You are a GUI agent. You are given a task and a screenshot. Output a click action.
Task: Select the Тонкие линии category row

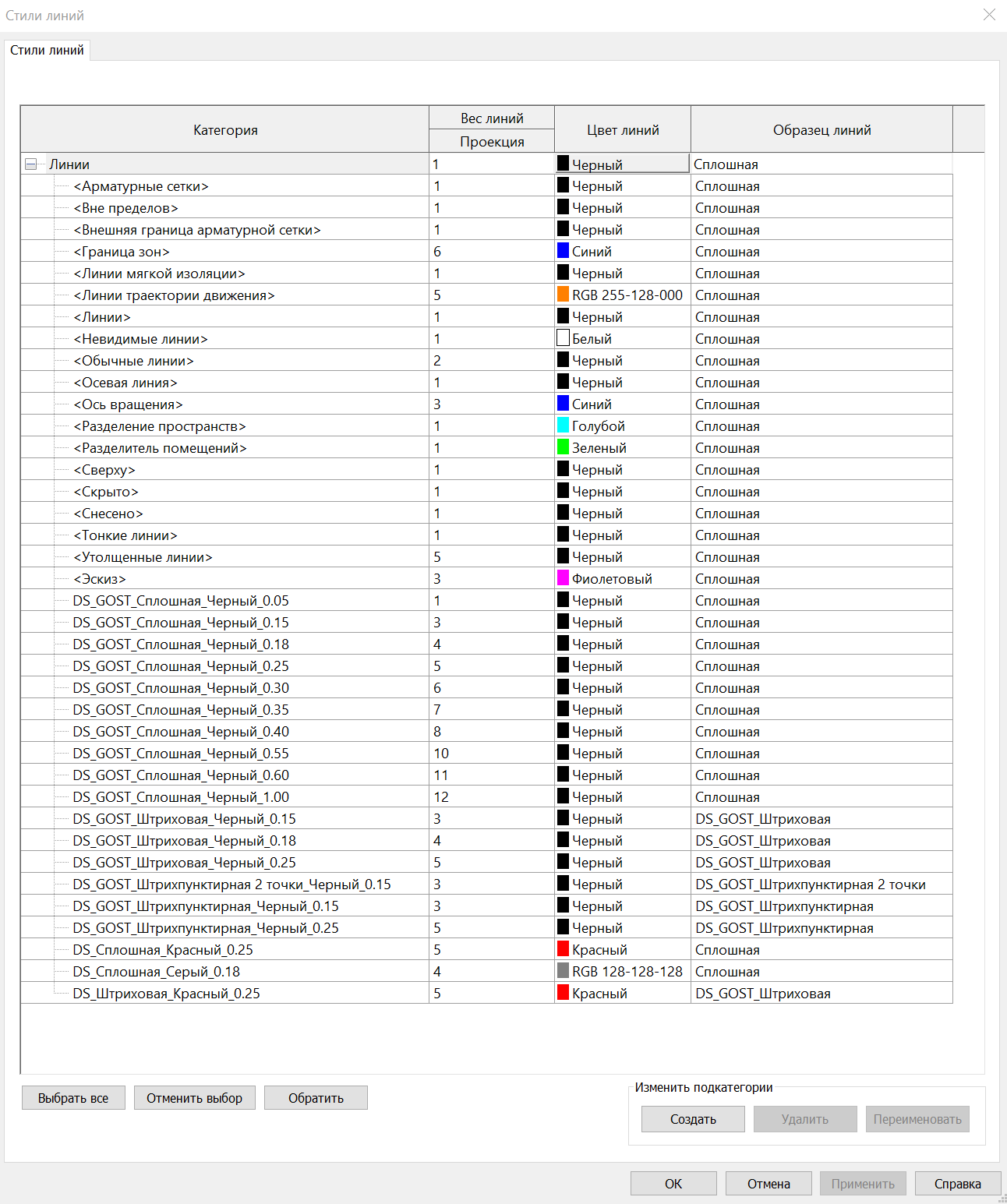(125, 535)
